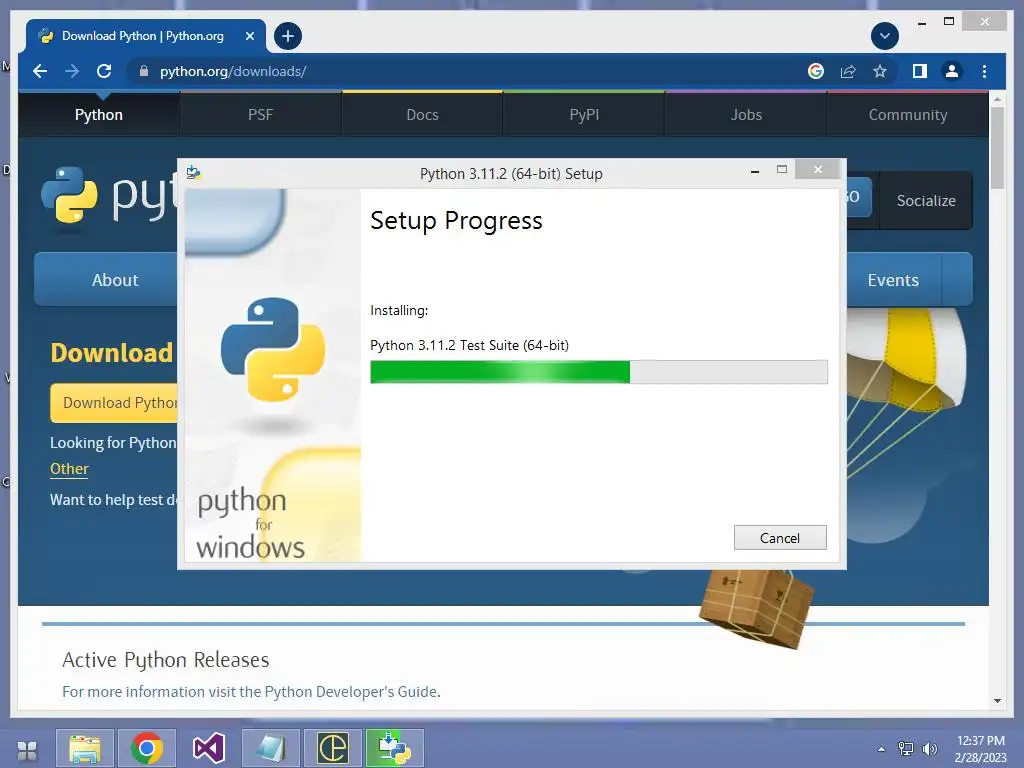Viewport: 1024px width, 768px height.
Task: Open the Events menu on python.org
Action: [x=893, y=280]
